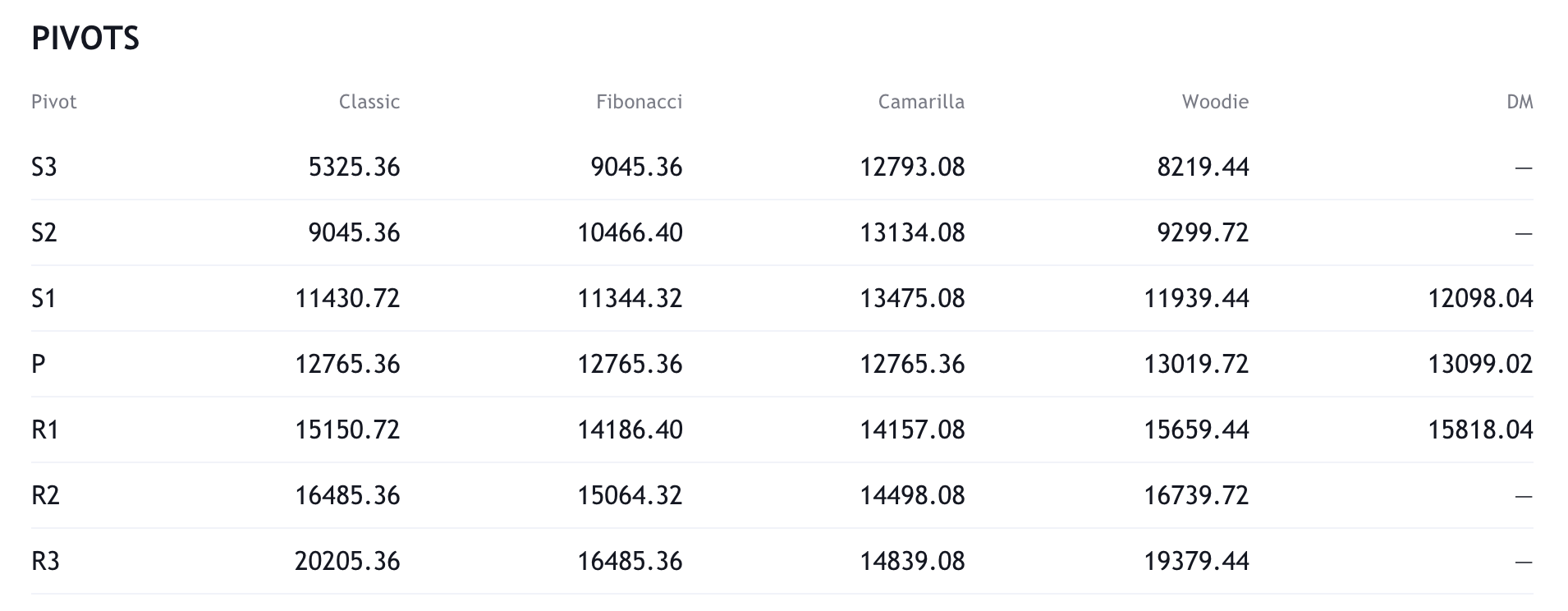
Task: Select Woodie R3 value 19379.44
Action: (1196, 562)
